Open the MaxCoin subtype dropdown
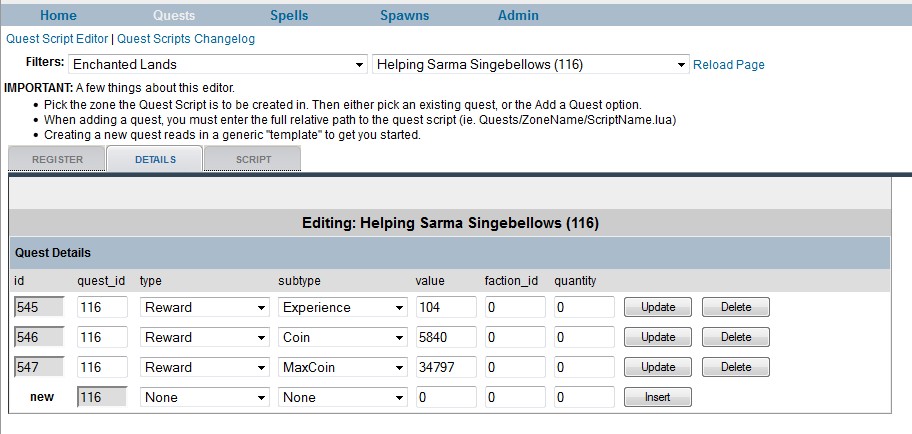 [x=342, y=367]
